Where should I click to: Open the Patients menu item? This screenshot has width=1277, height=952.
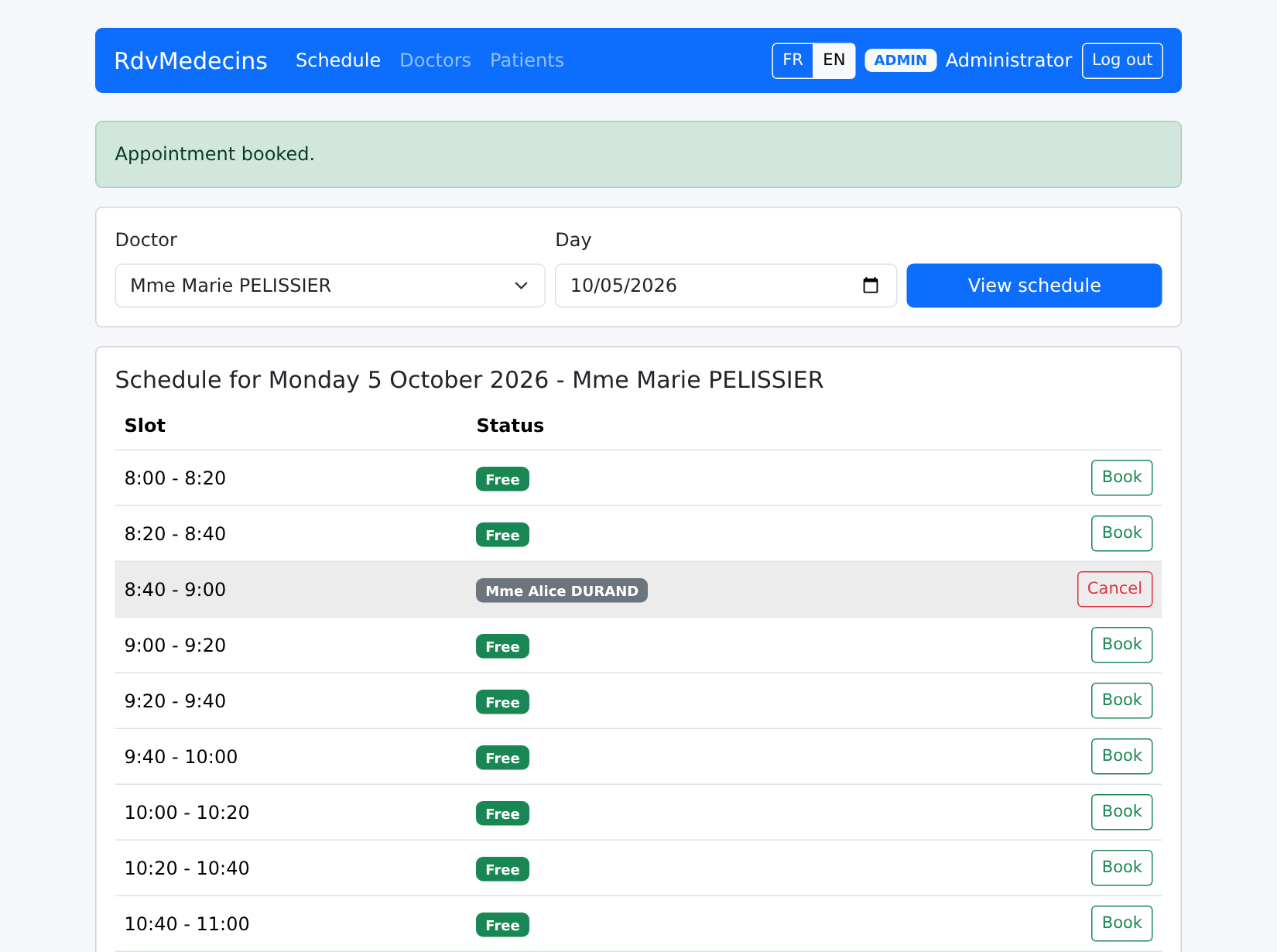pyautogui.click(x=527, y=60)
